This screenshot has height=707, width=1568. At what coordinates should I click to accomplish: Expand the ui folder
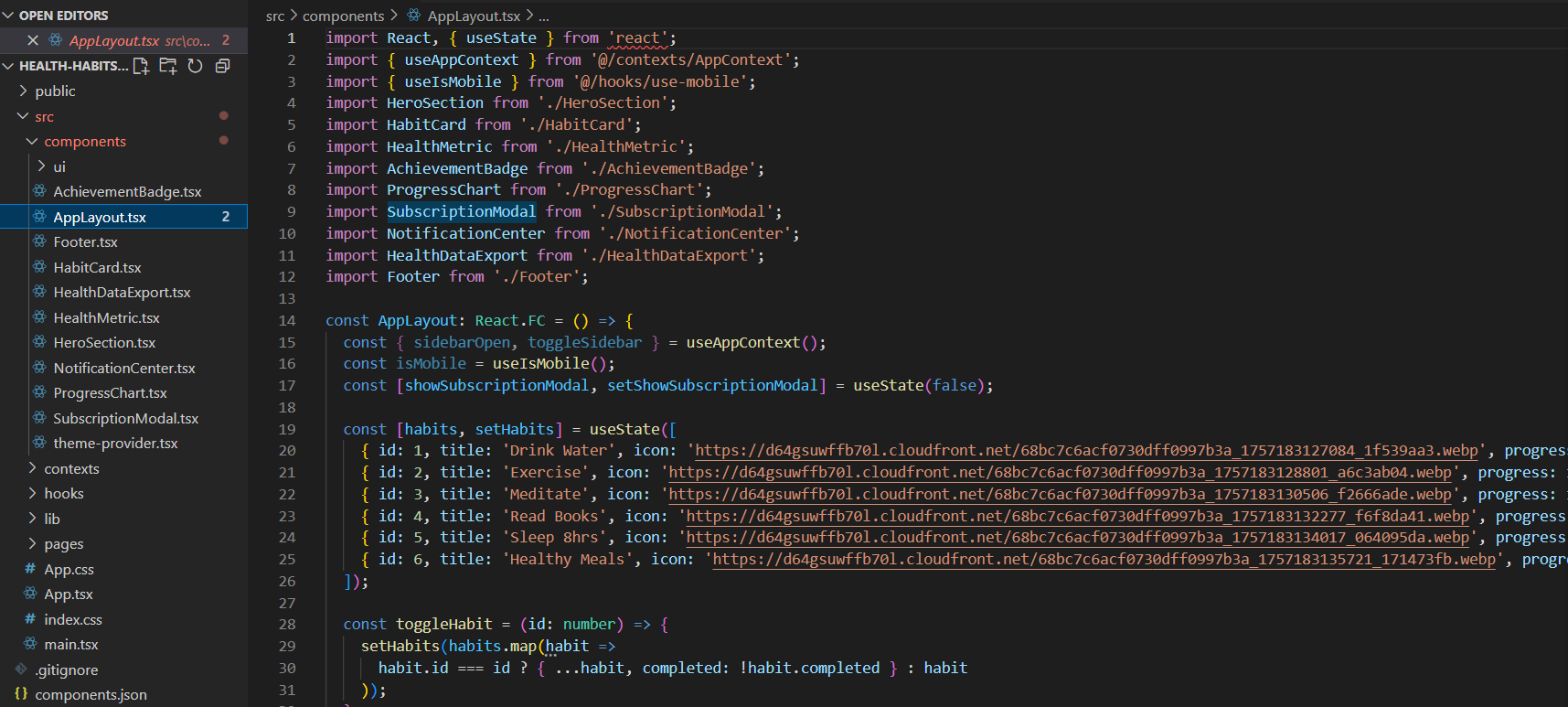click(41, 166)
